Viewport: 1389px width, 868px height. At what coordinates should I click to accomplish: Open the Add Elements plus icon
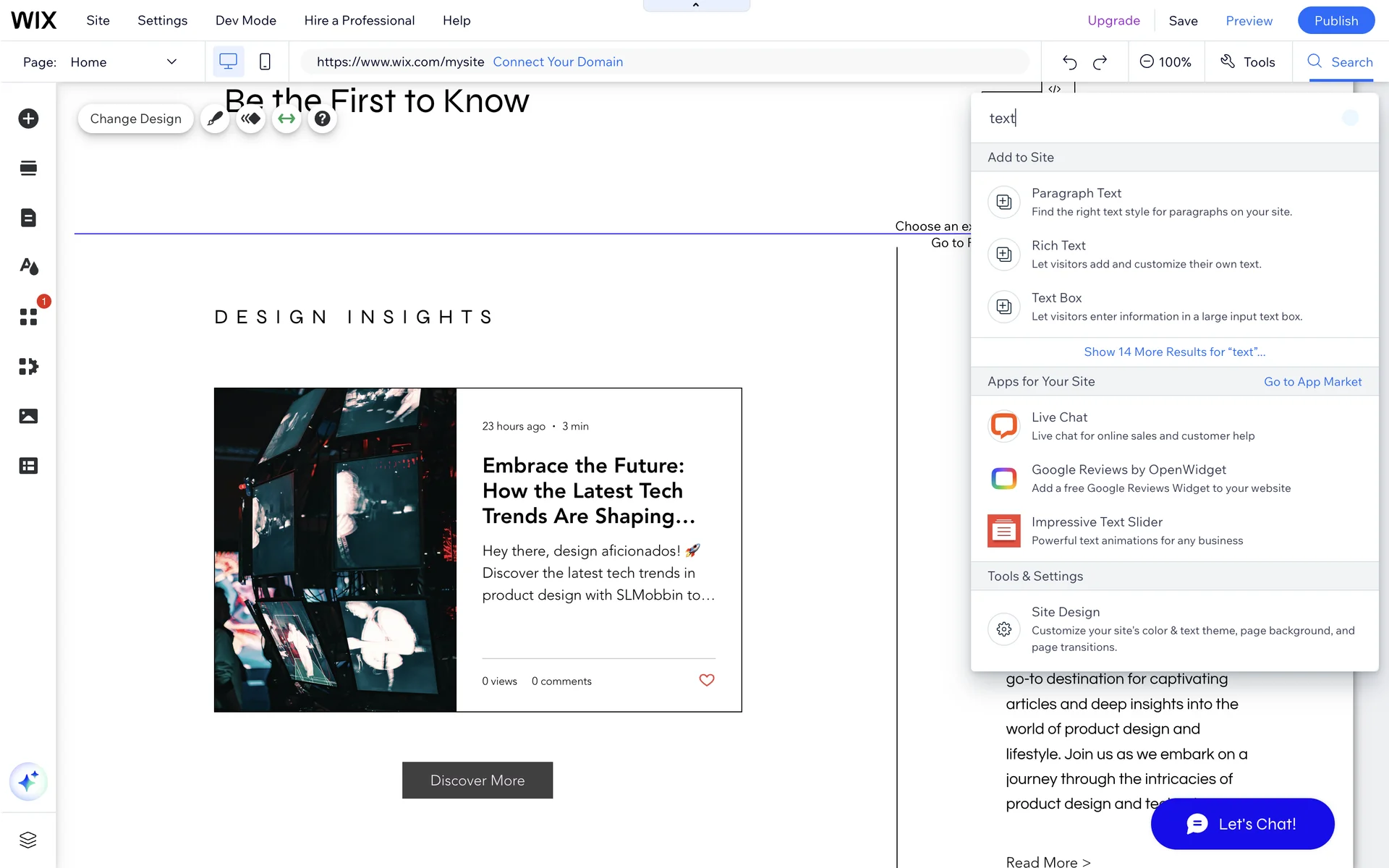[x=28, y=119]
